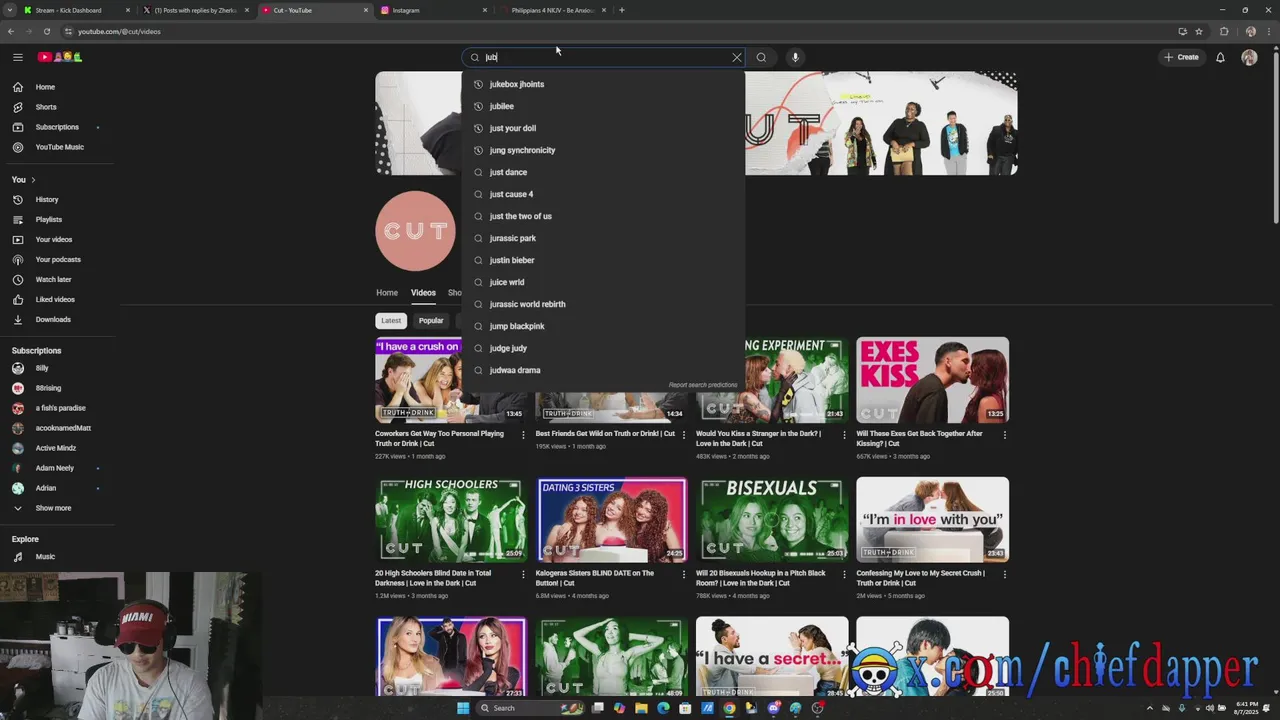
Task: Click into the YouTube search field
Action: pyautogui.click(x=605, y=57)
